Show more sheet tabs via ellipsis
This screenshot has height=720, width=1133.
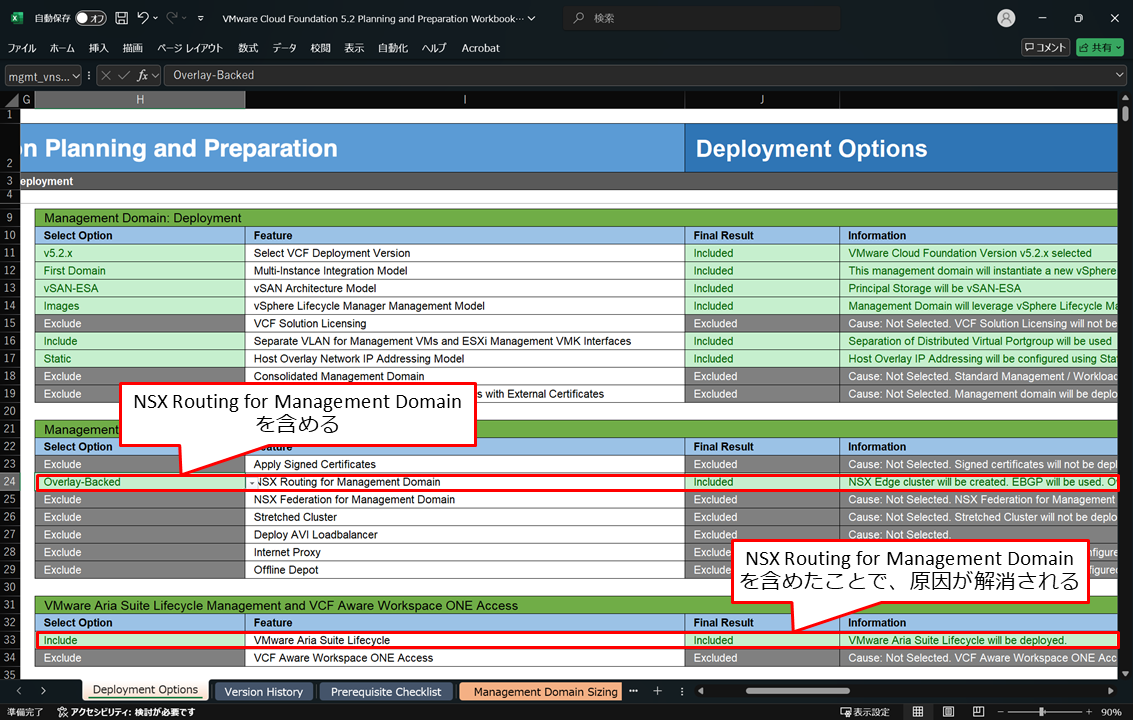[634, 691]
